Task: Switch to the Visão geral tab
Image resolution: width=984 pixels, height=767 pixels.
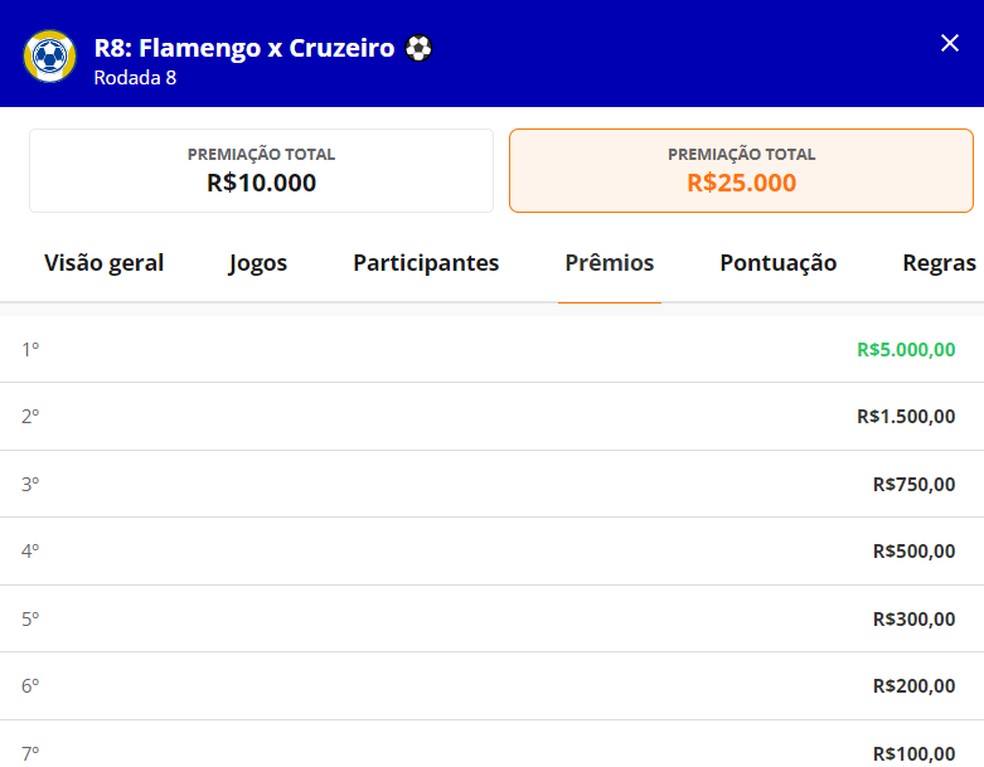Action: tap(104, 263)
